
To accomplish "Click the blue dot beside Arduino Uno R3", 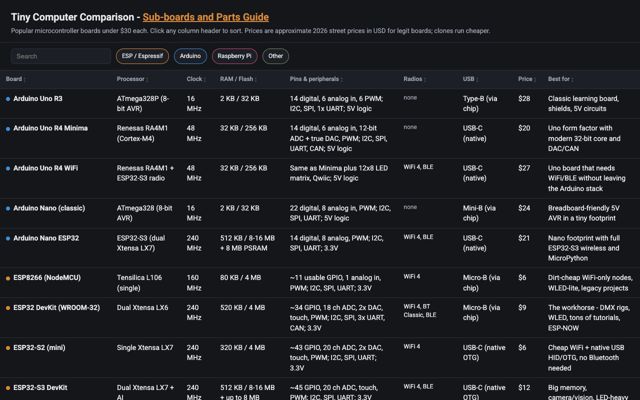I will tap(8, 99).
